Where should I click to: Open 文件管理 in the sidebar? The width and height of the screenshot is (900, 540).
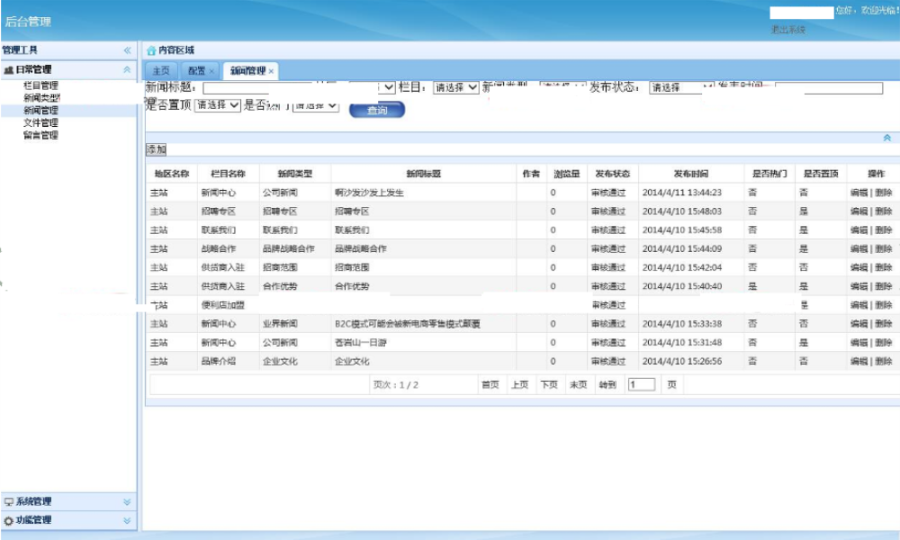point(41,123)
